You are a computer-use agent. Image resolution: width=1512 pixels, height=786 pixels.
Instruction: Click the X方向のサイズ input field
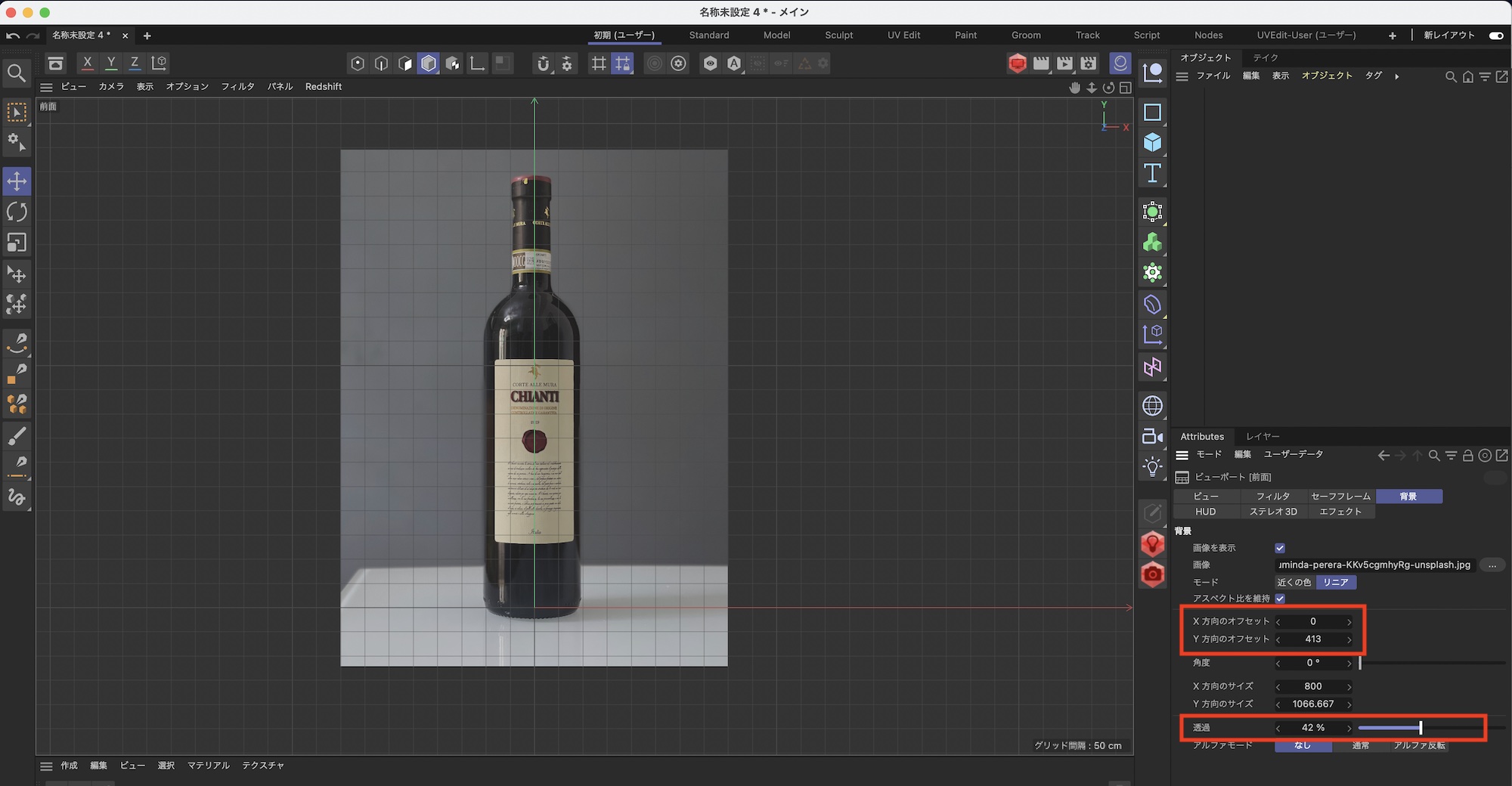click(1312, 686)
